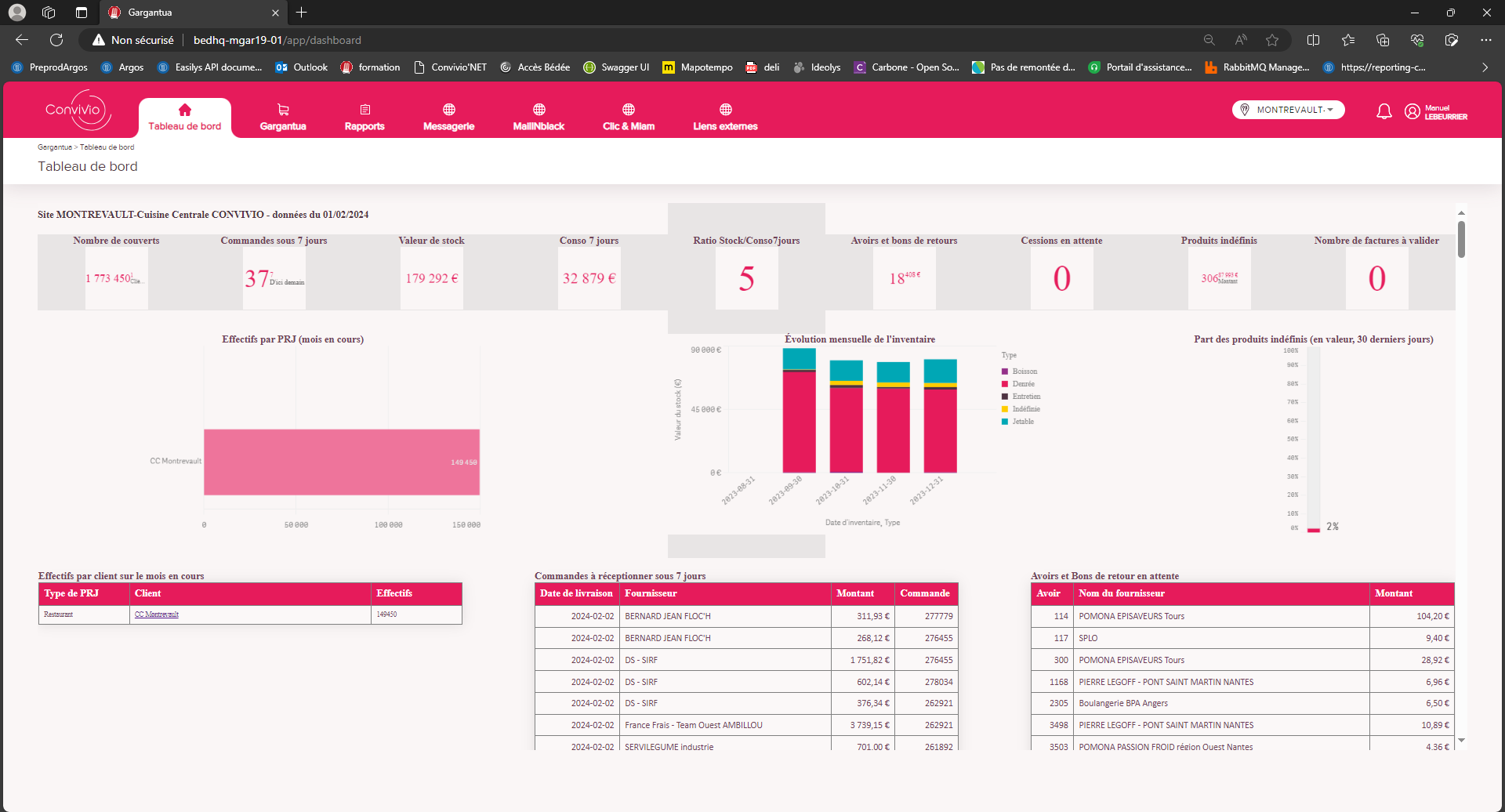1505x812 pixels.
Task: Click the dashboard vertical scrollbar down arrow
Action: pos(1461,740)
